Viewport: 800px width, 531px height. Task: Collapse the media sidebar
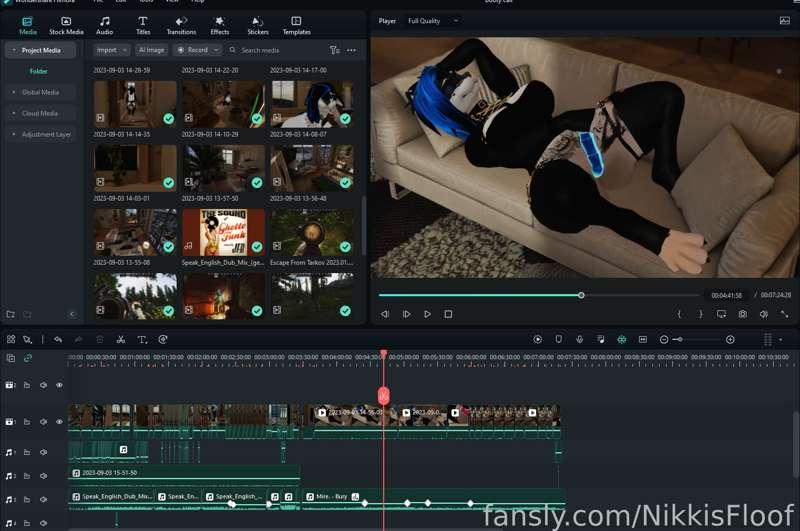click(x=72, y=314)
